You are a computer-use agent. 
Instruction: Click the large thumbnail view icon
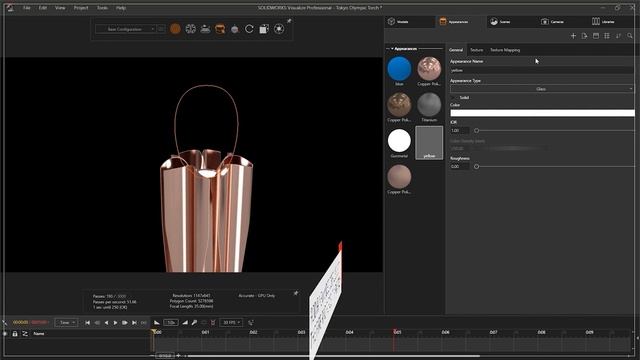(x=596, y=36)
